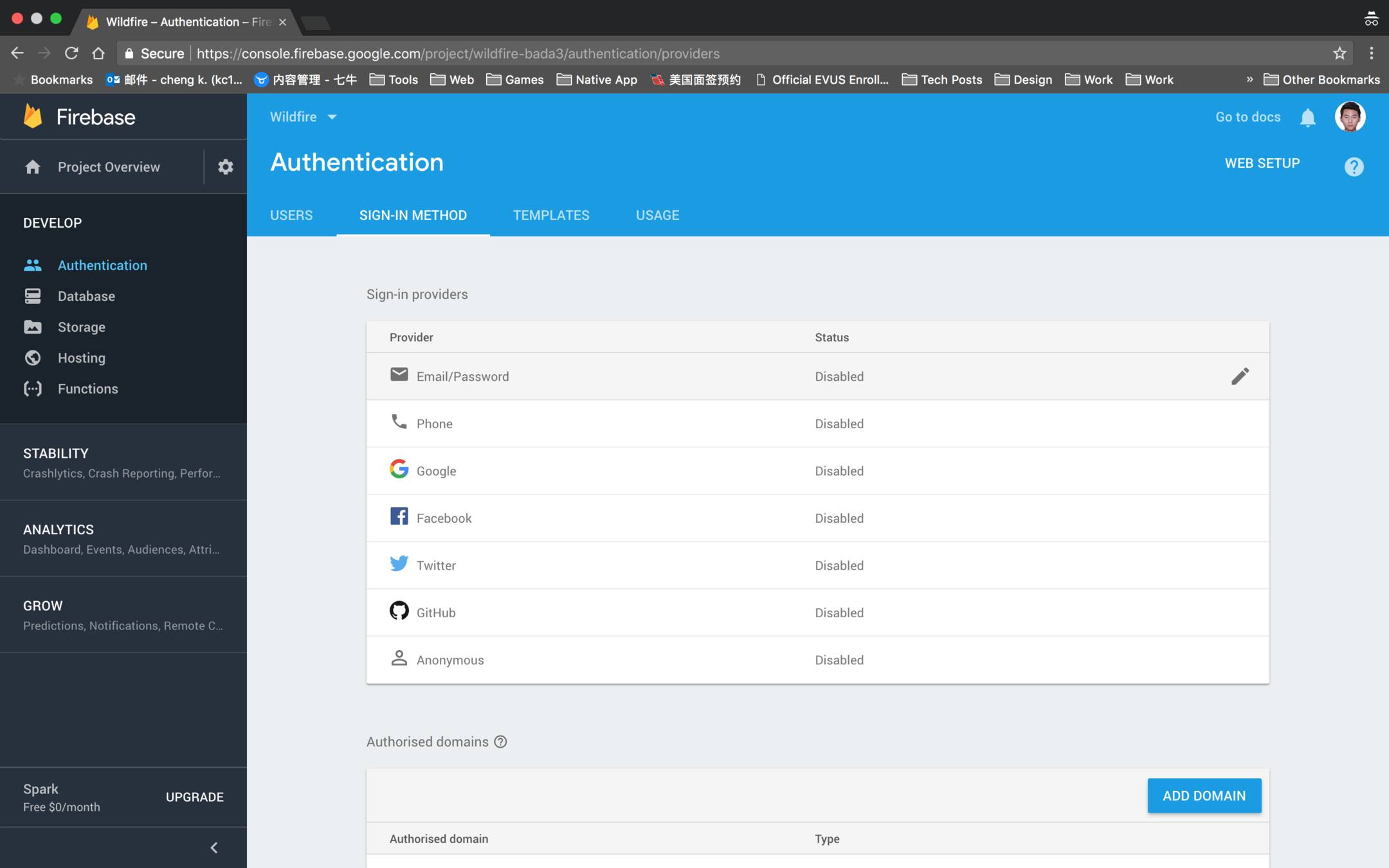This screenshot has width=1389, height=868.
Task: Click the ADD DOMAIN button
Action: click(x=1204, y=796)
